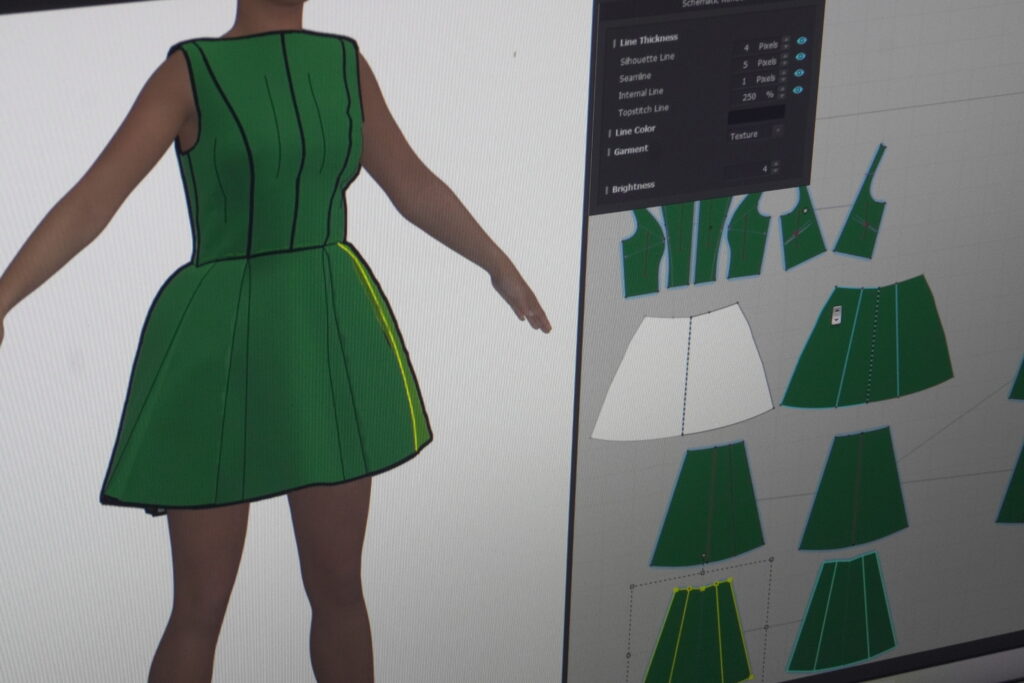Toggle Topstitch Line visibility eye icon
1024x683 pixels.
797,90
